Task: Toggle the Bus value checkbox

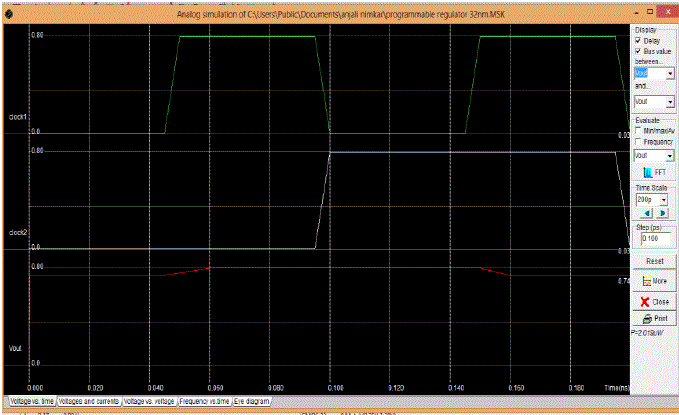Action: tap(638, 51)
